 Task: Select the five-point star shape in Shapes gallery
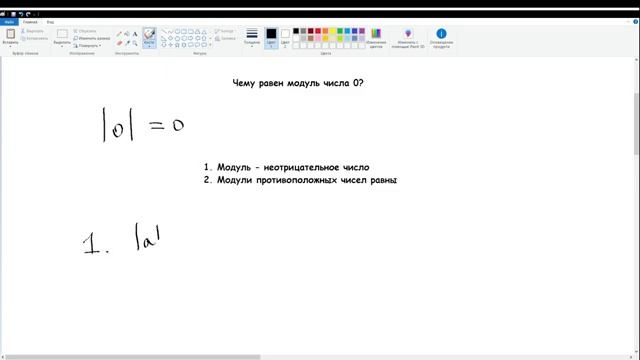(177, 45)
